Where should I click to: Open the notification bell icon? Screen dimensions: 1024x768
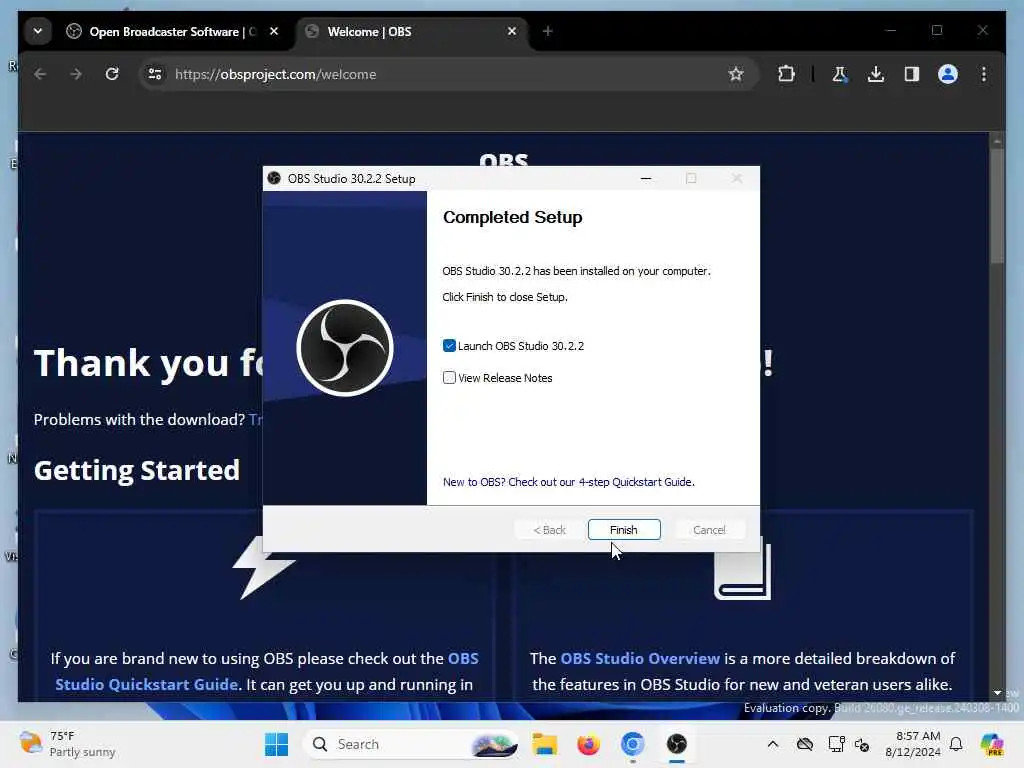pos(956,744)
